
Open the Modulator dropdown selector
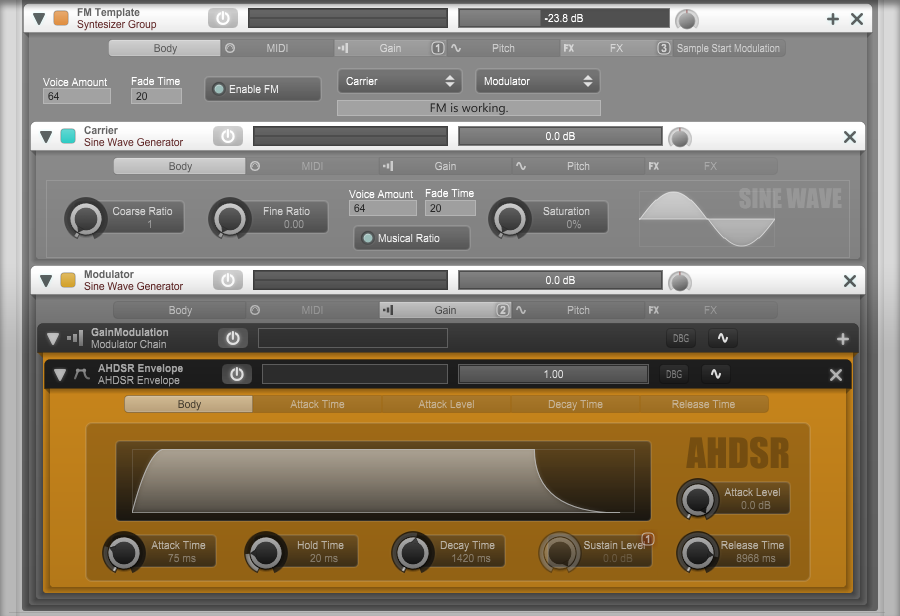tap(538, 81)
